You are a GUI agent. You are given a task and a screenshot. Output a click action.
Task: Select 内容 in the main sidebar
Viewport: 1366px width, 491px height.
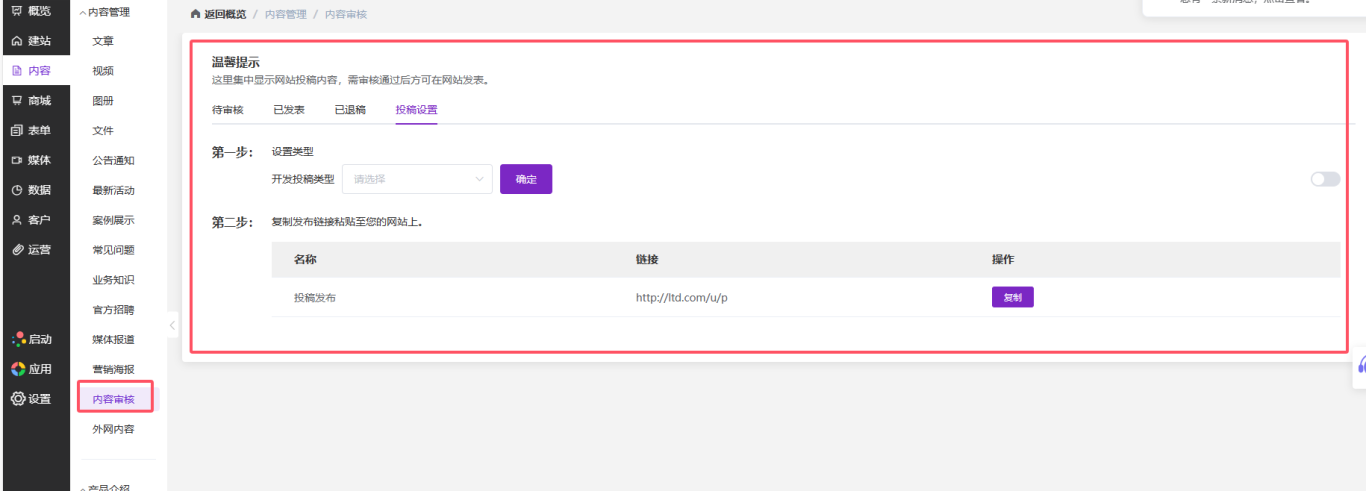tap(31, 71)
